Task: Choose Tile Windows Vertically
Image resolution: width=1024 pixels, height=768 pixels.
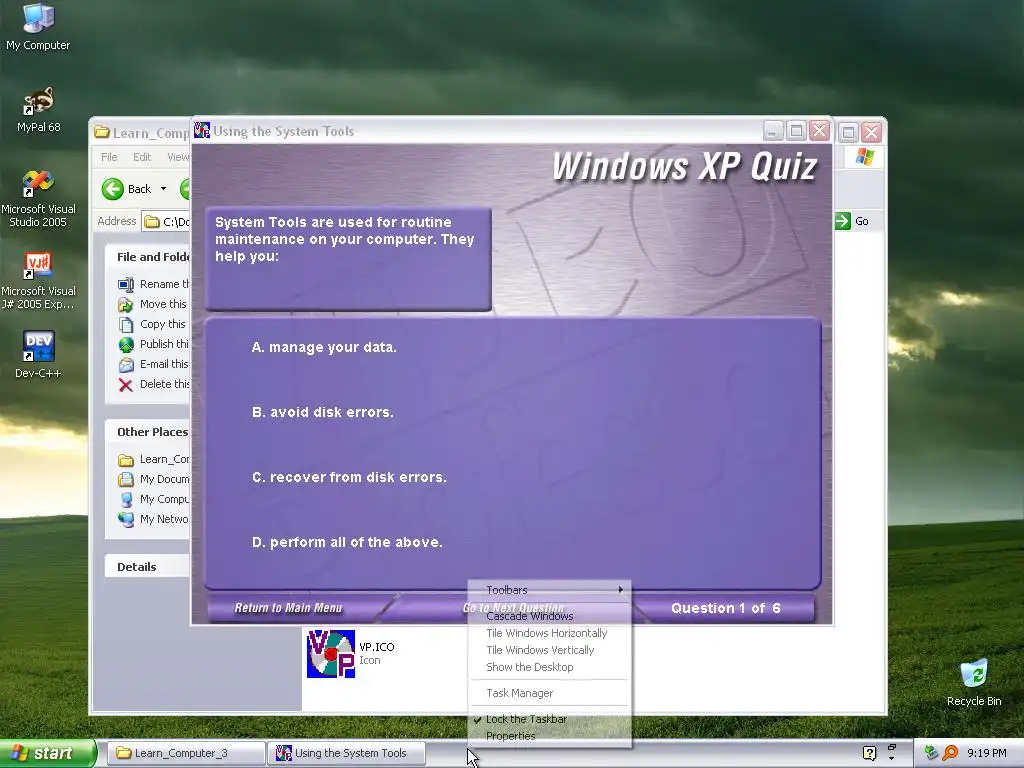Action: click(x=550, y=650)
